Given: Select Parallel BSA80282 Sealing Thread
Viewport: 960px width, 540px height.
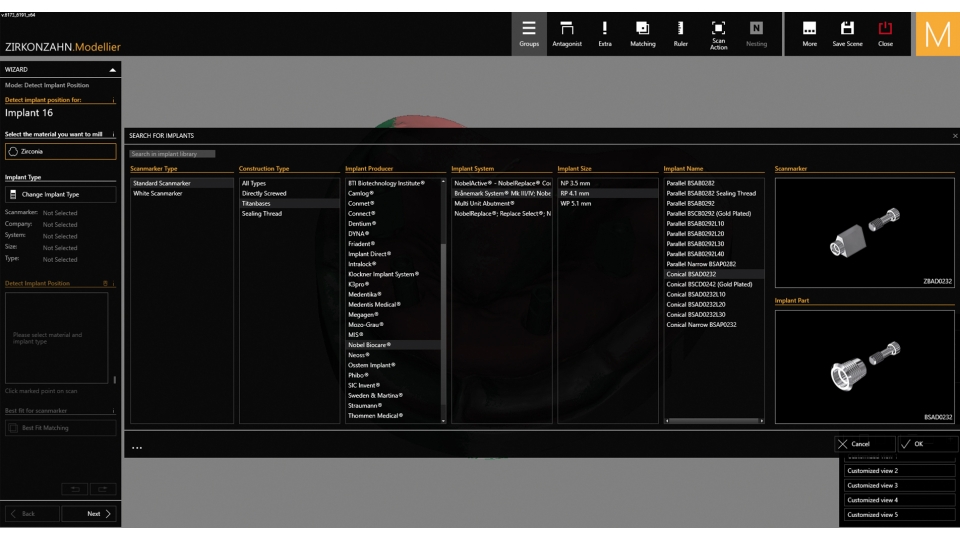Looking at the screenshot, I should (714, 193).
